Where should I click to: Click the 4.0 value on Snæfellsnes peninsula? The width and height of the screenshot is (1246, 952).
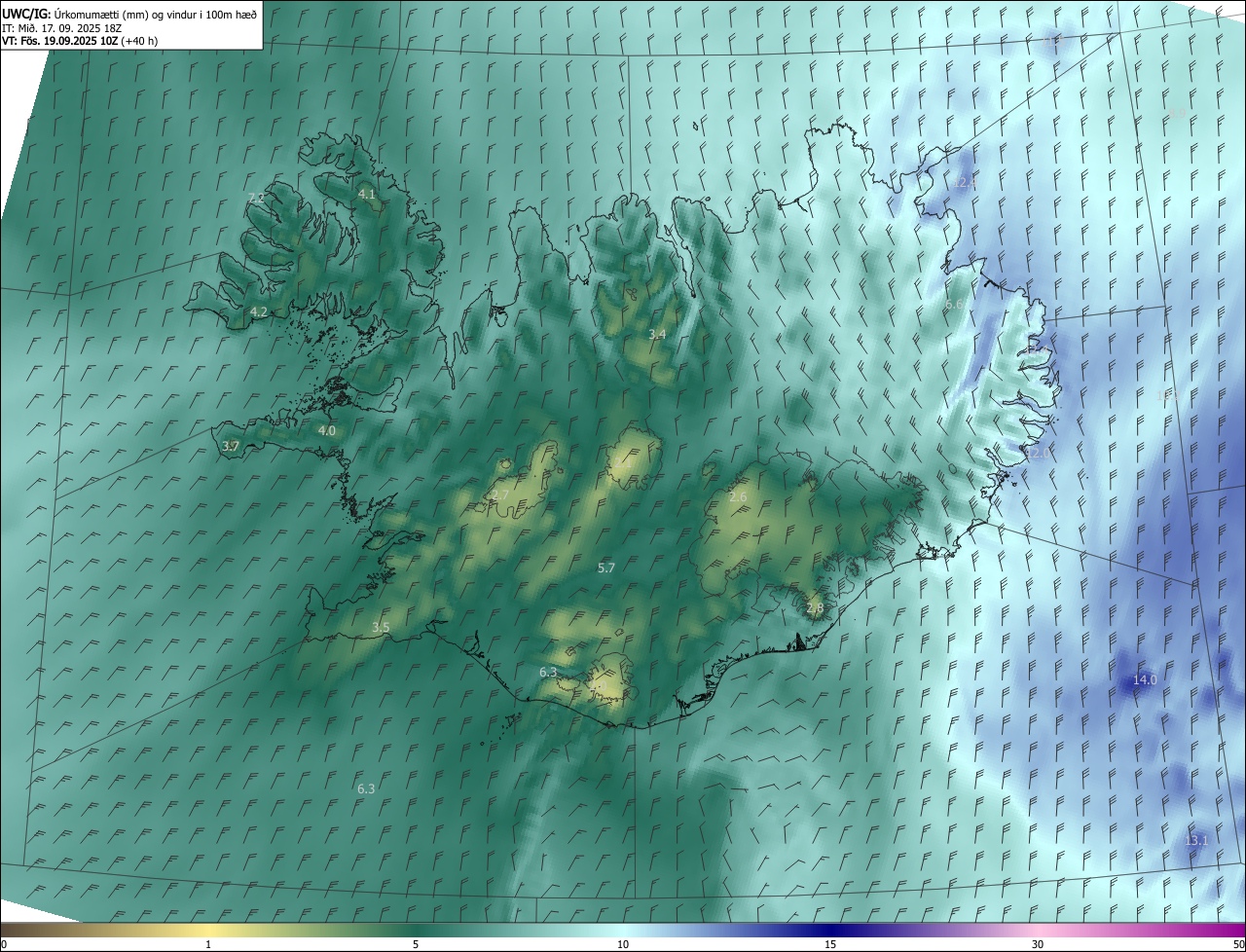327,430
